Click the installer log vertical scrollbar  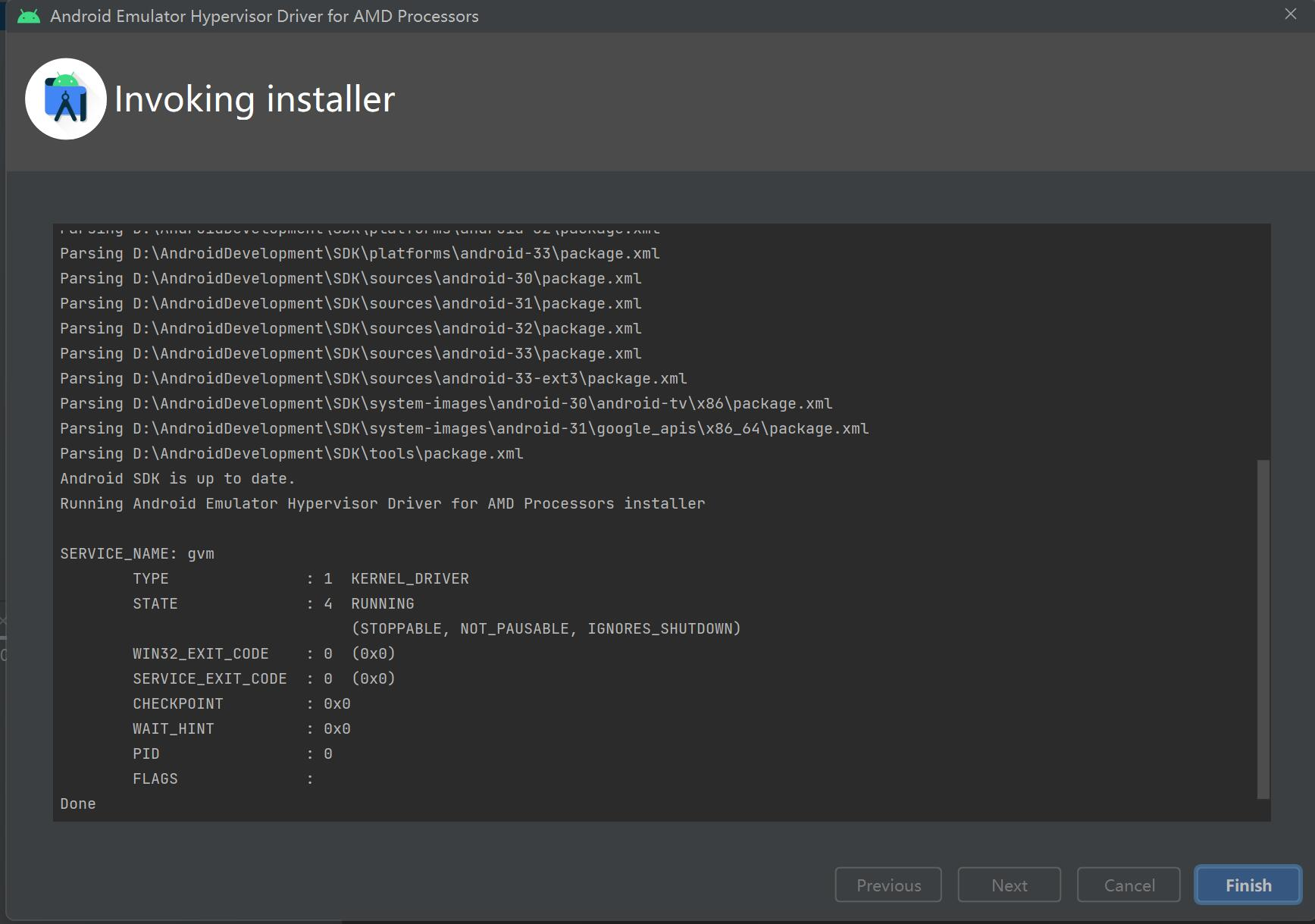[x=1263, y=628]
